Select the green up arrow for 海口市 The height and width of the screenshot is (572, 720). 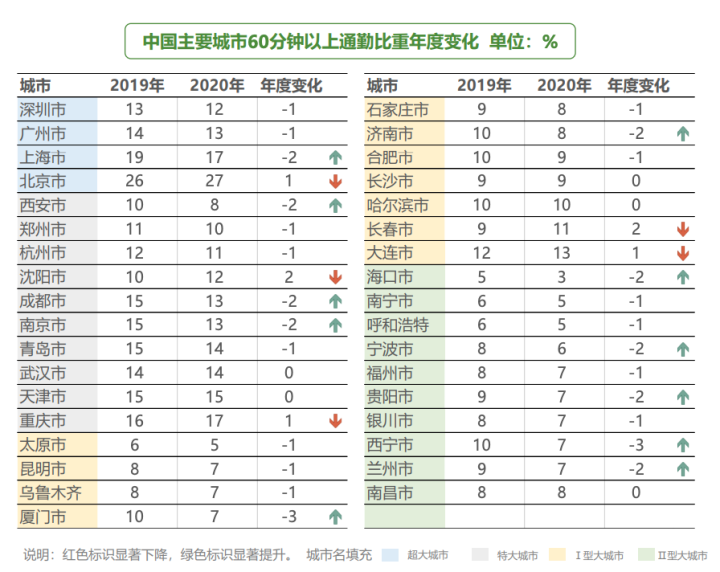point(683,277)
